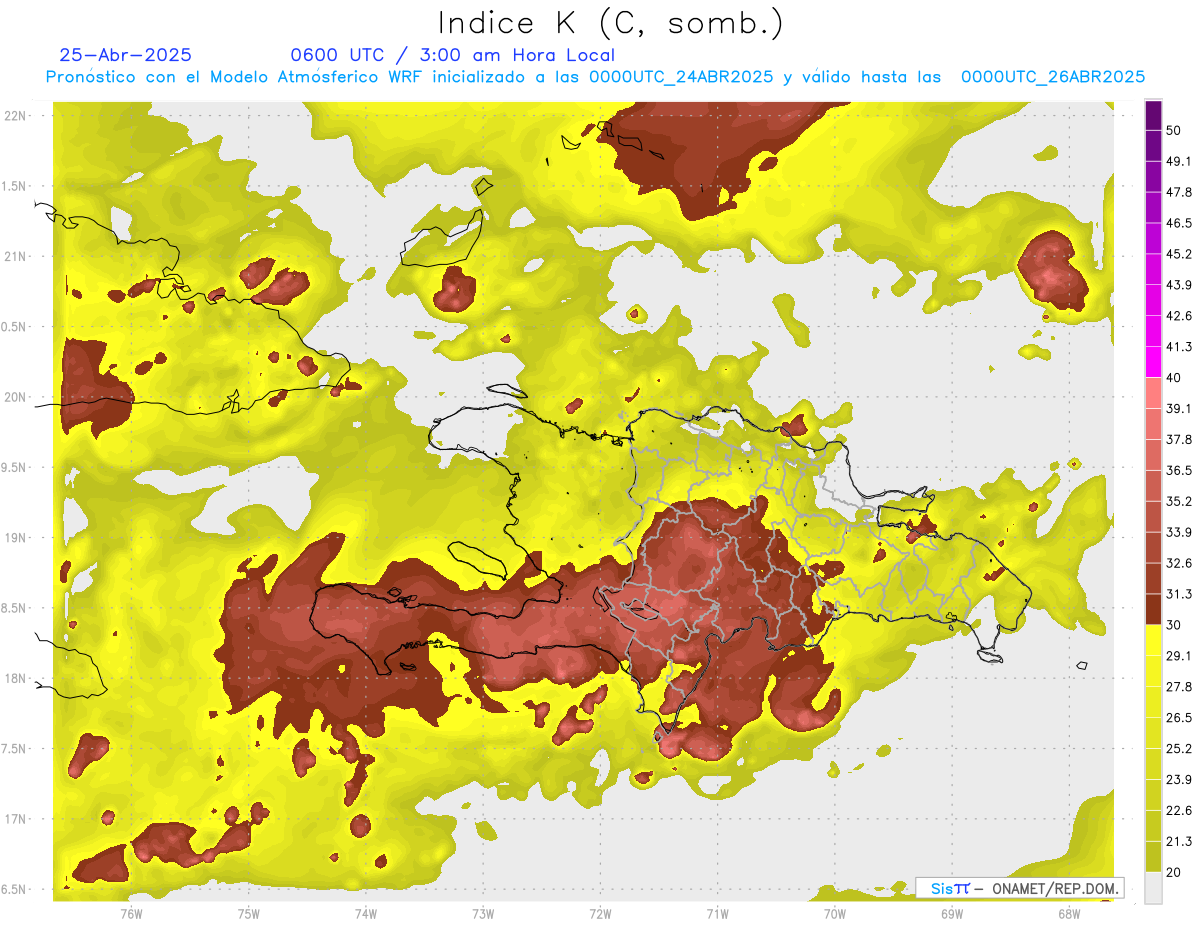1200x927 pixels.
Task: Click the '21N' latitude axis label
Action: pos(16,256)
